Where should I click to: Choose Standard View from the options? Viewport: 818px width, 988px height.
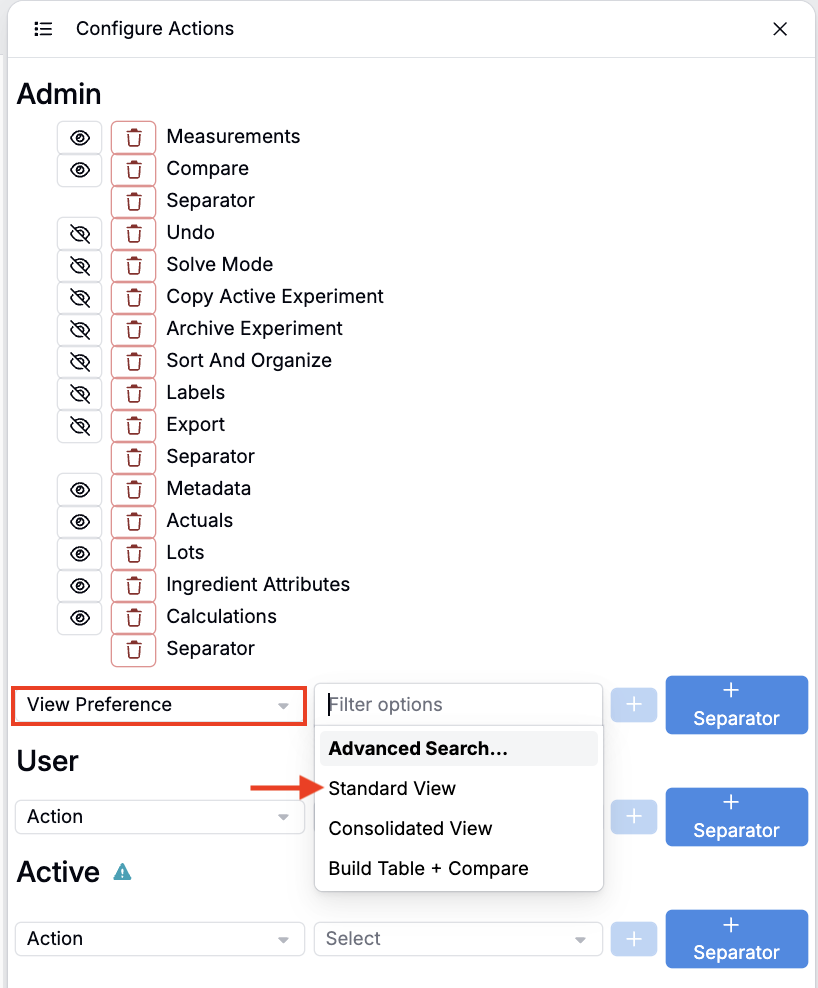(392, 789)
